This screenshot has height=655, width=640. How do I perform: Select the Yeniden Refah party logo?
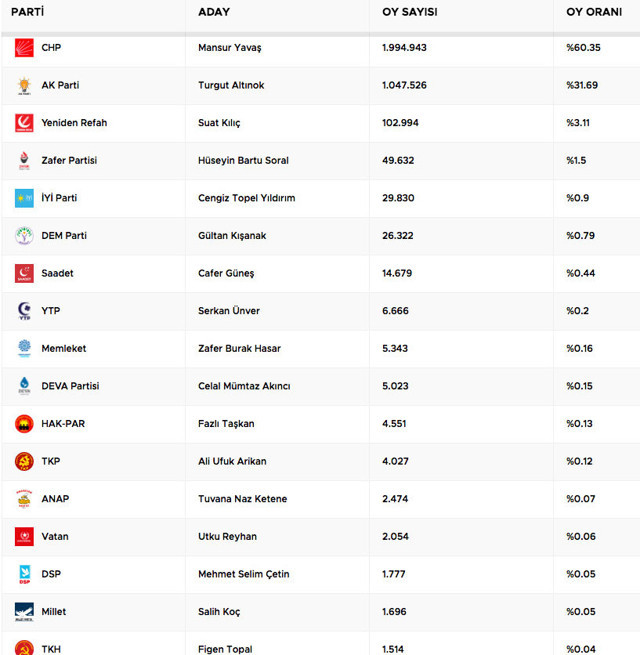(24, 123)
